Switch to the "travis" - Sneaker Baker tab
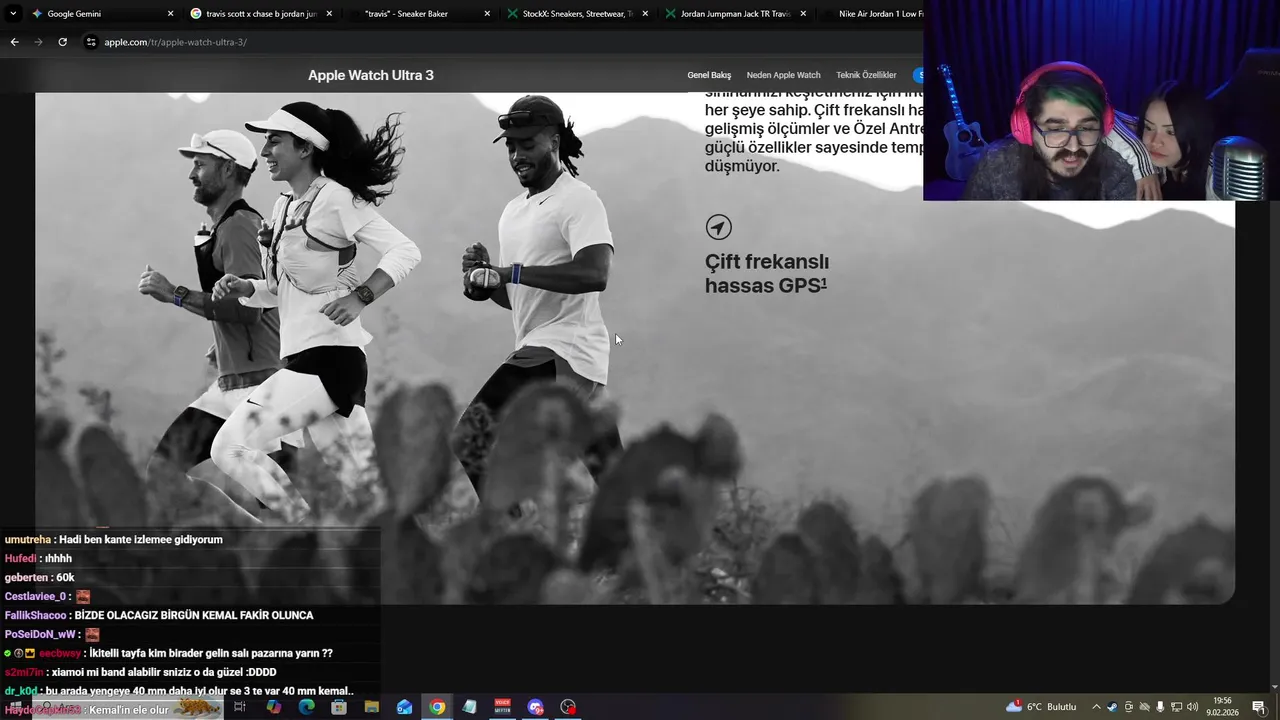The image size is (1280, 720). pos(418,14)
